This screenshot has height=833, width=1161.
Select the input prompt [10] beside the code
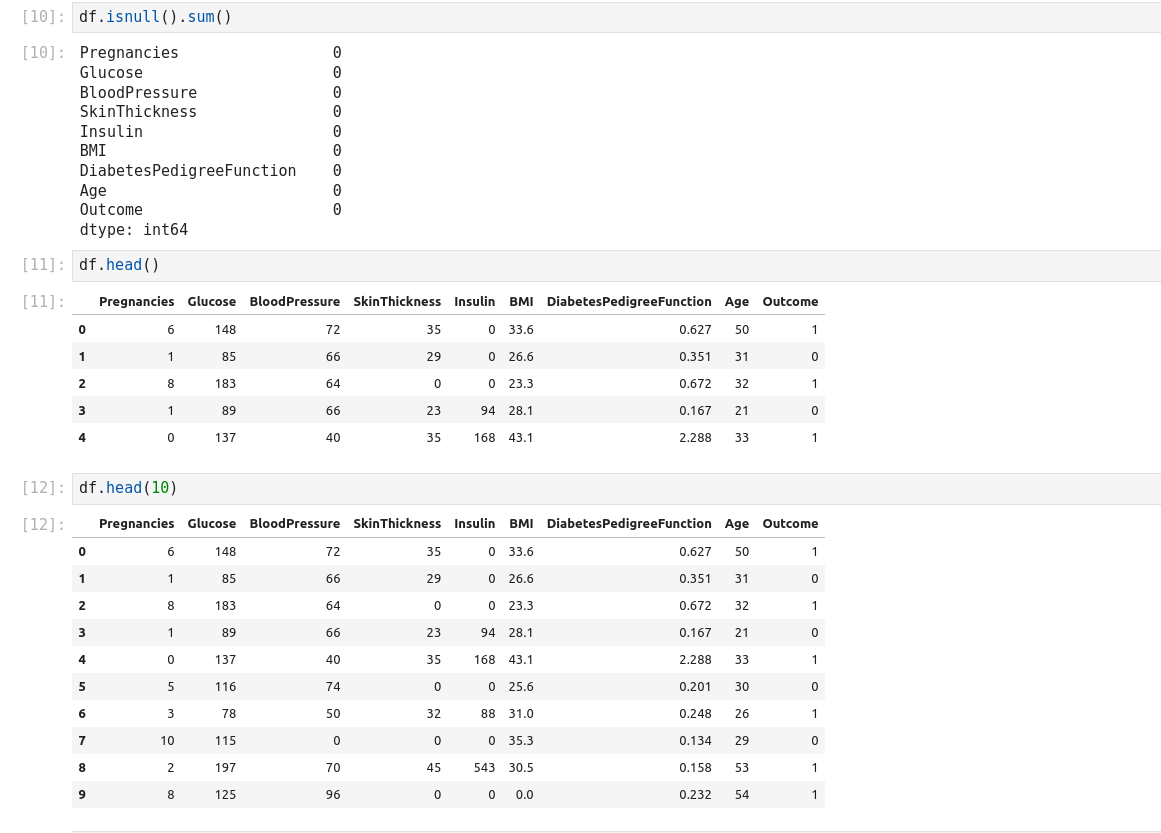point(43,17)
